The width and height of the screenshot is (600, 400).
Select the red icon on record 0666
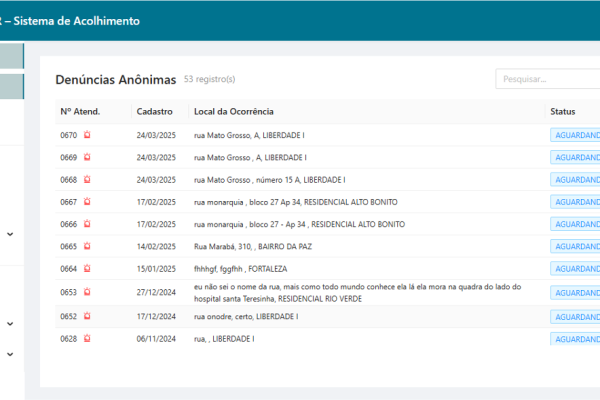coord(87,224)
